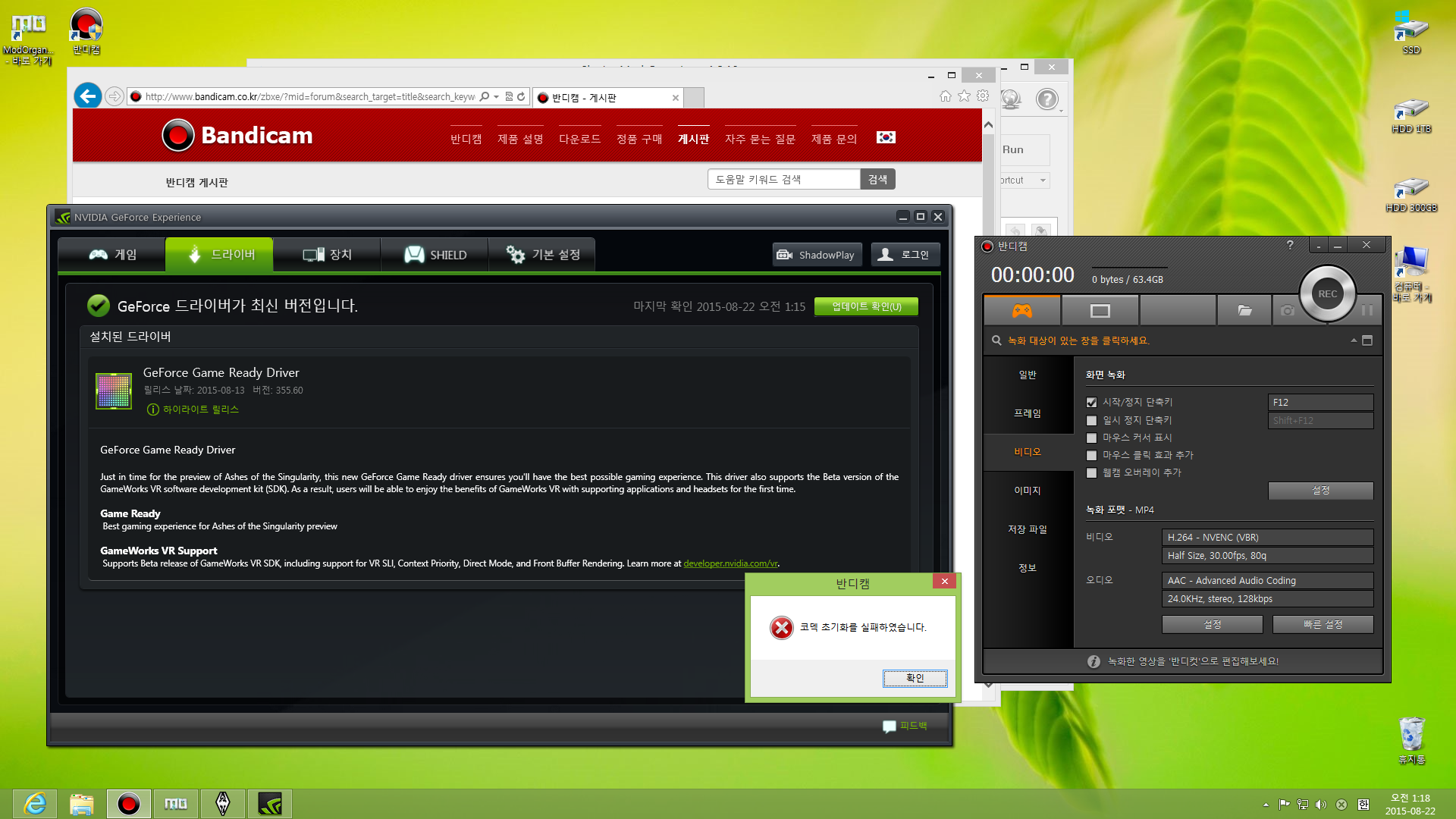Click settings button under webcam overlay option
This screenshot has height=819, width=1456.
tap(1320, 491)
